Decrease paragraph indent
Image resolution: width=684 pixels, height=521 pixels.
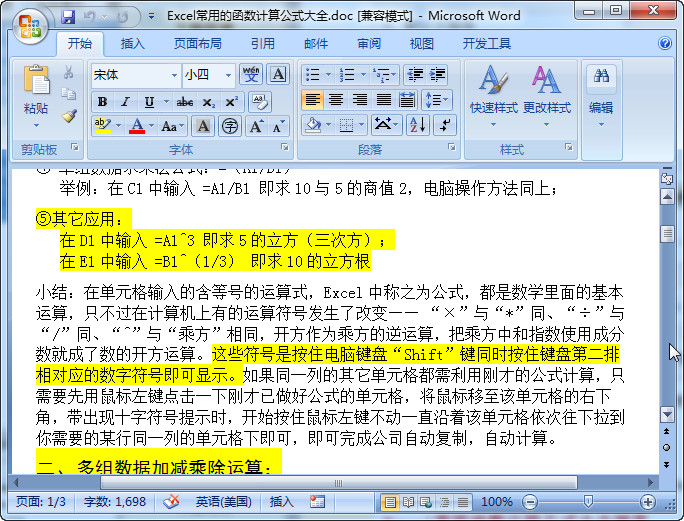(x=415, y=75)
